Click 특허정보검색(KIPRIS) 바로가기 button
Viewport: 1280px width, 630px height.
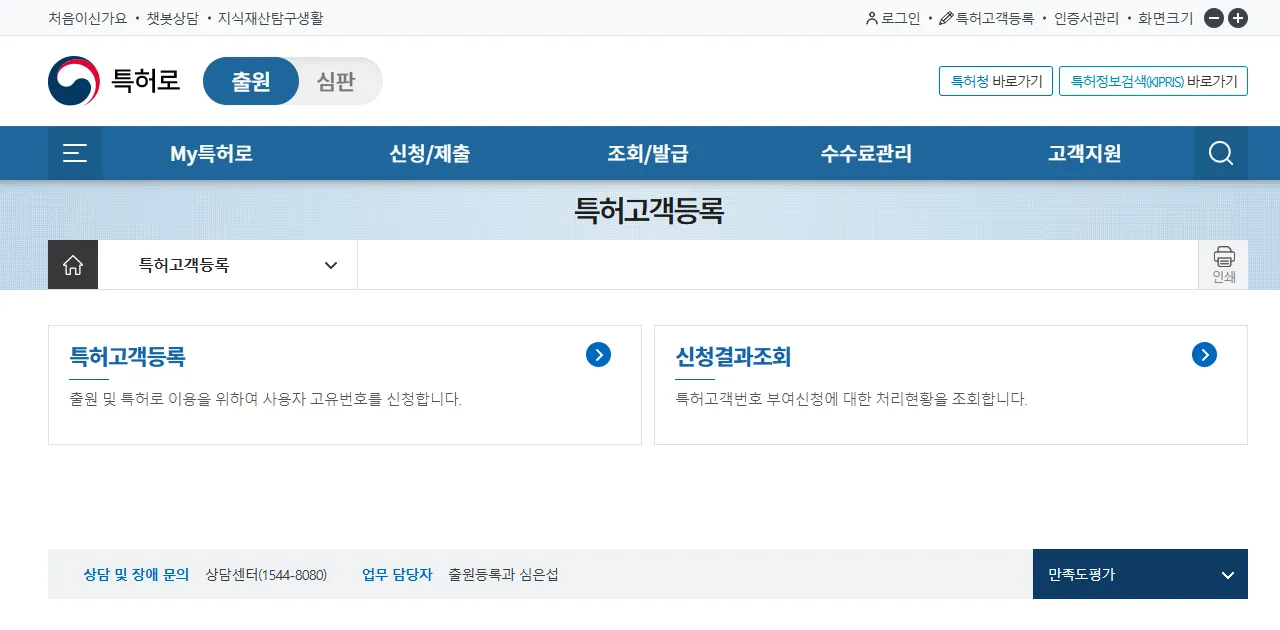tap(1153, 81)
